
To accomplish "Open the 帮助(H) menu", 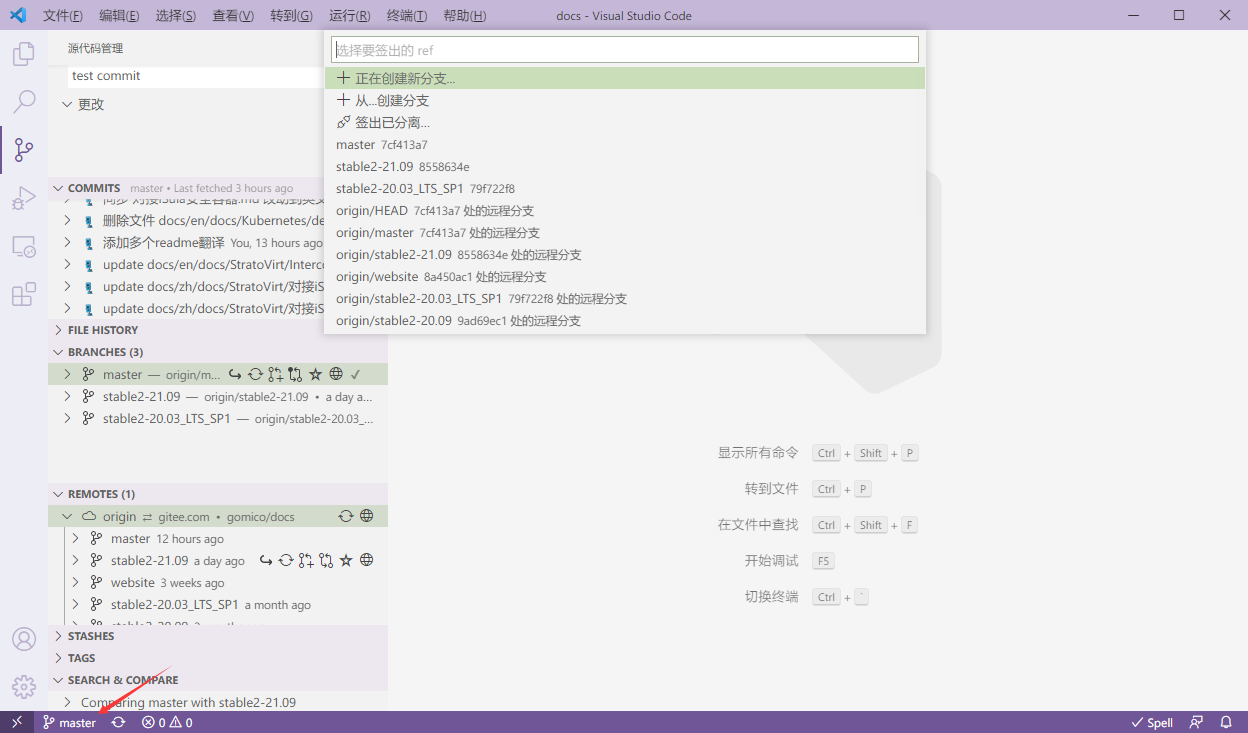I will point(464,16).
